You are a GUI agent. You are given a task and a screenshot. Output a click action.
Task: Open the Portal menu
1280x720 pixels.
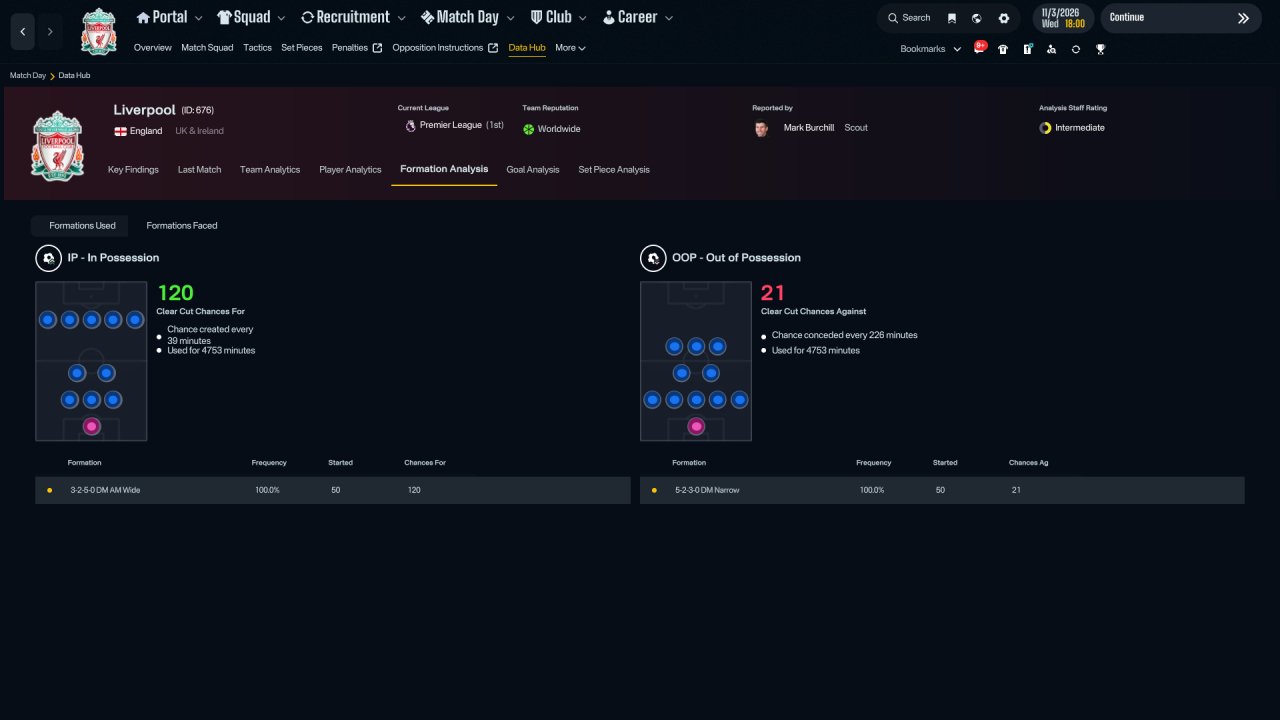coord(169,17)
